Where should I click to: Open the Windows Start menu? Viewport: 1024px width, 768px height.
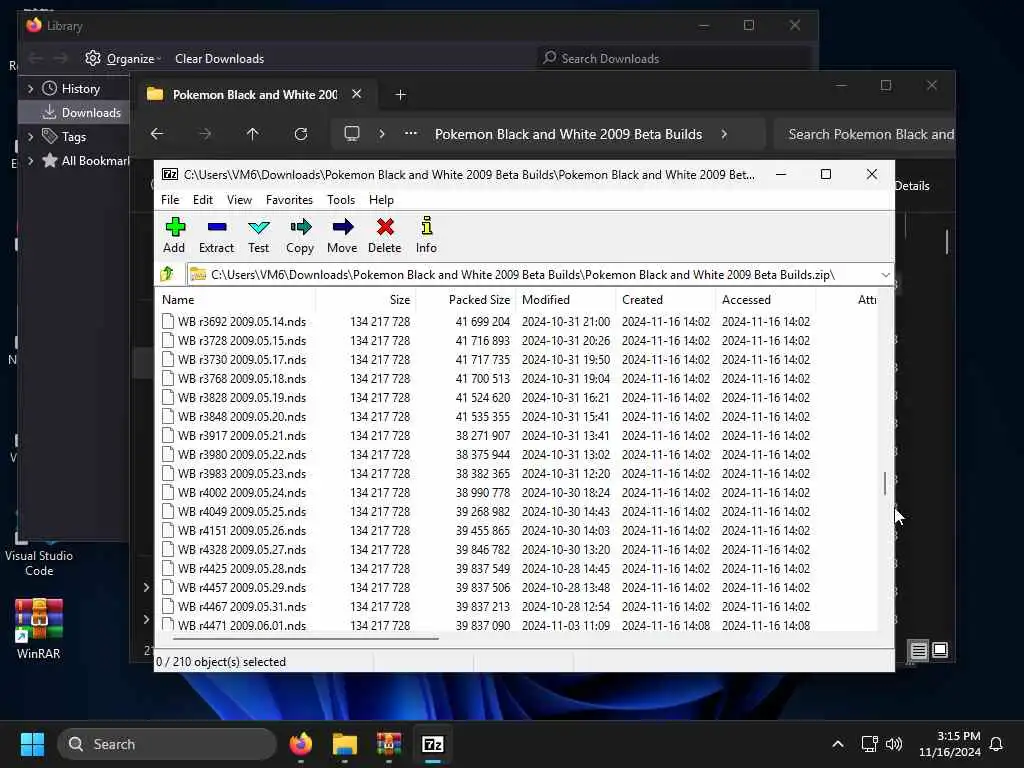(x=32, y=744)
